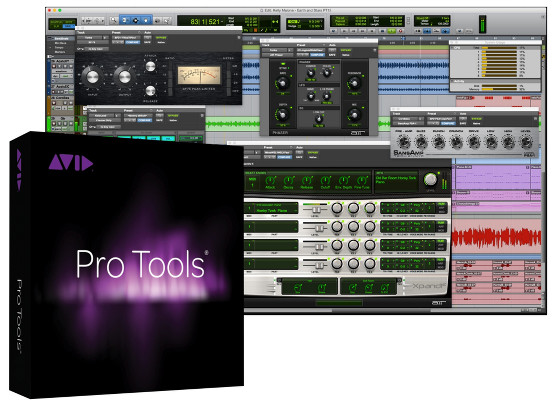The width and height of the screenshot is (560, 403).
Task: Open the SansAmp Preset dropdown
Action: point(441,119)
